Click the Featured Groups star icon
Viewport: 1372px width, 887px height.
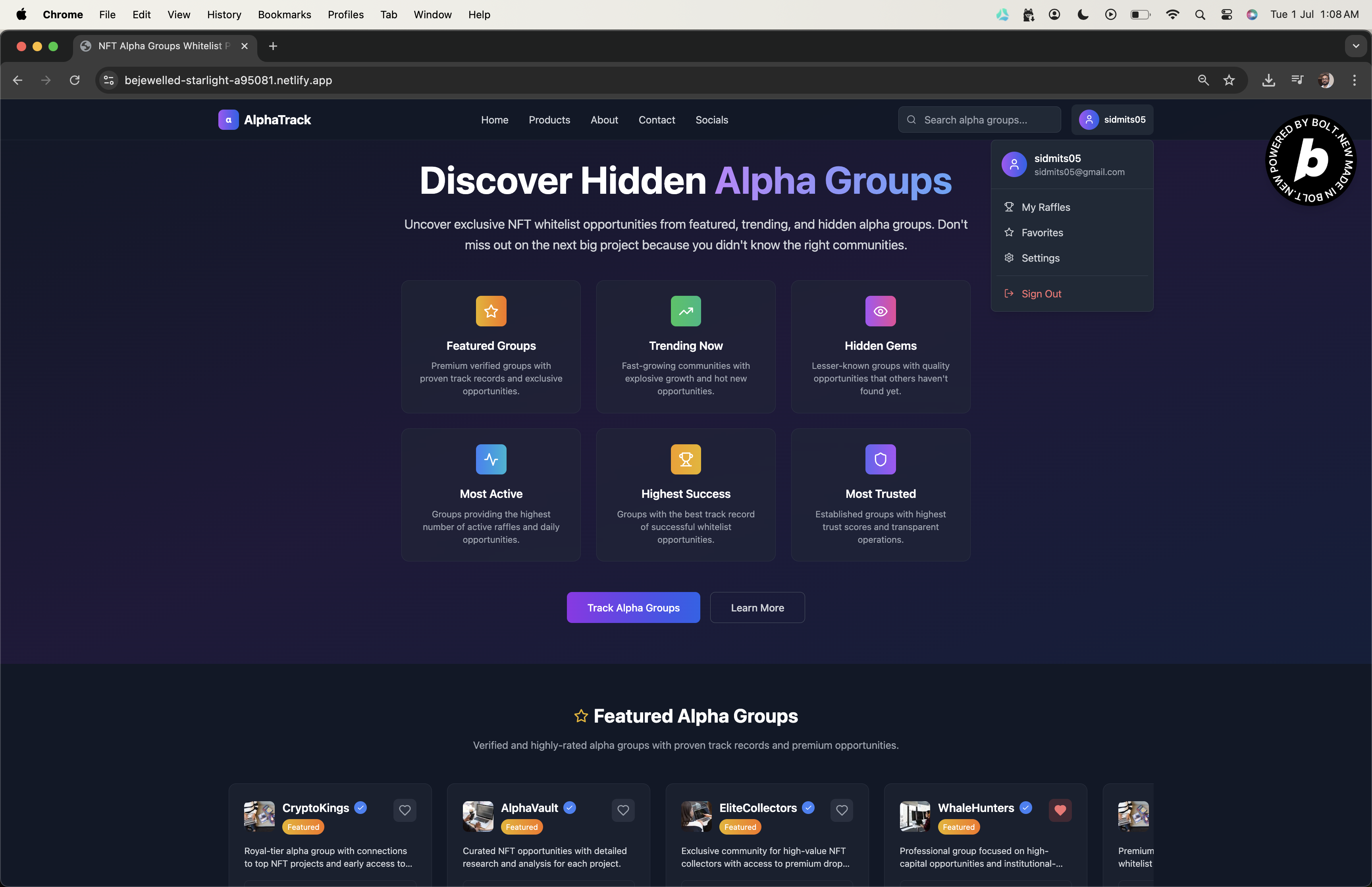[x=491, y=311]
